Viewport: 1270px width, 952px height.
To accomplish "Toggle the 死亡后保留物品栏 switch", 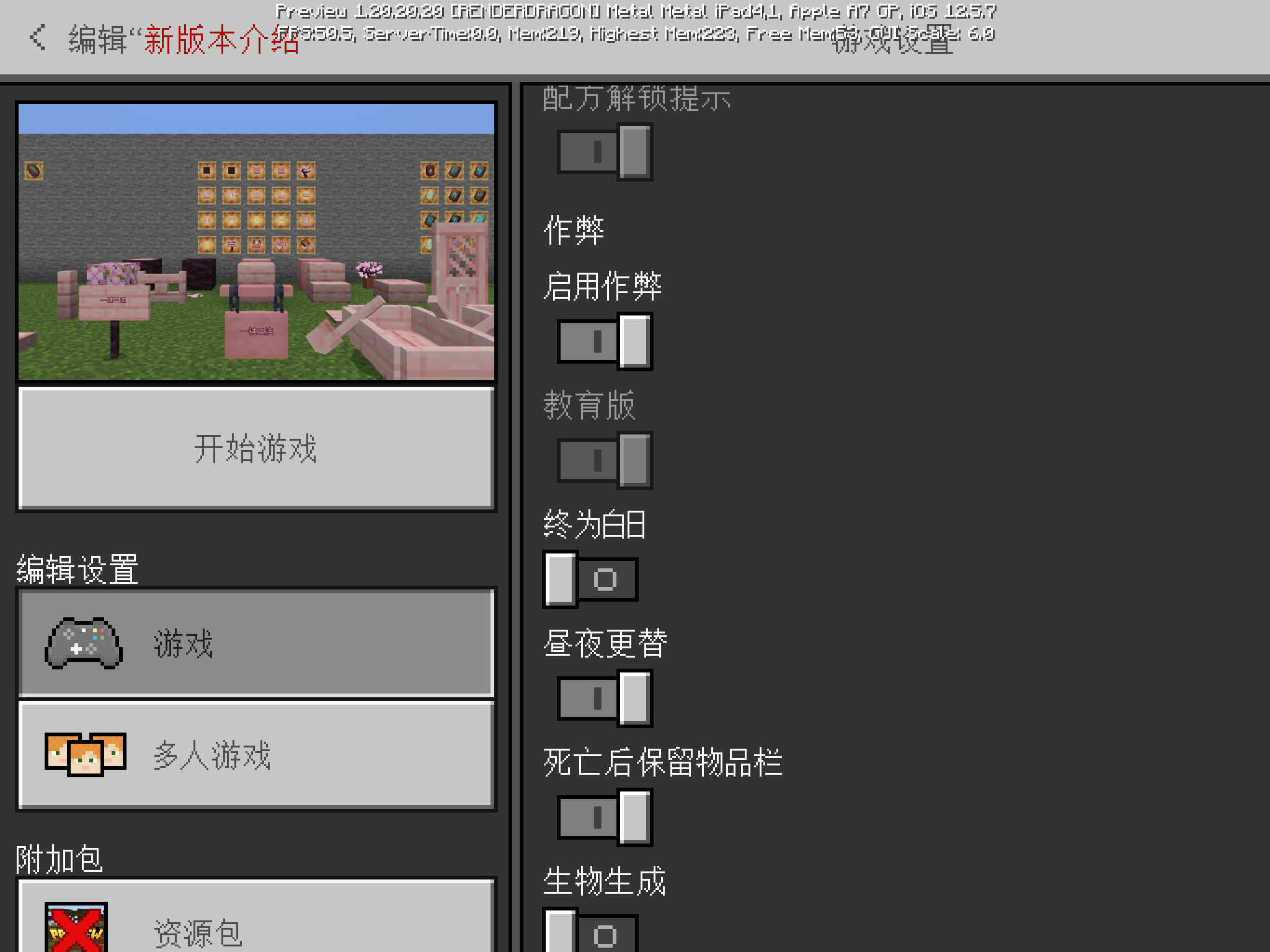I will pyautogui.click(x=605, y=818).
